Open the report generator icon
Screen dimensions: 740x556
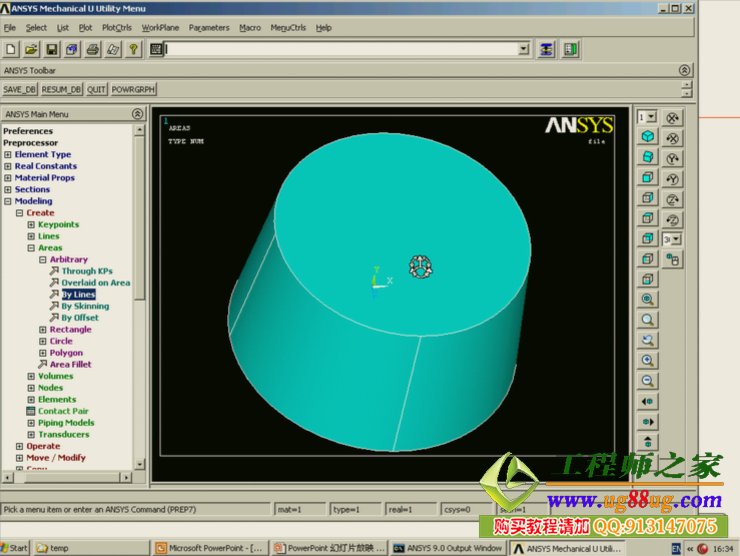[x=113, y=49]
